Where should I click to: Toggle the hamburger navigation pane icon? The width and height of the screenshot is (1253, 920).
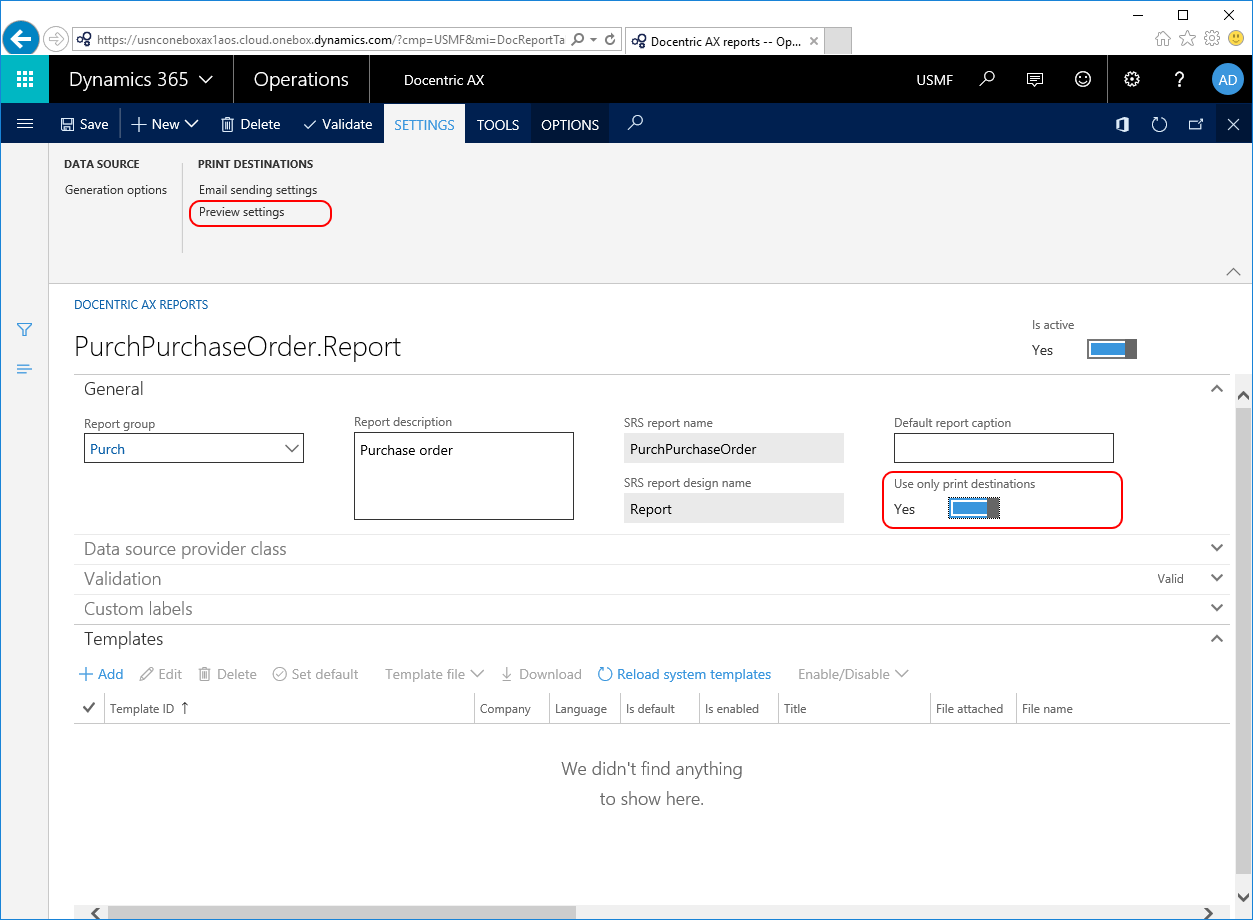coord(25,124)
